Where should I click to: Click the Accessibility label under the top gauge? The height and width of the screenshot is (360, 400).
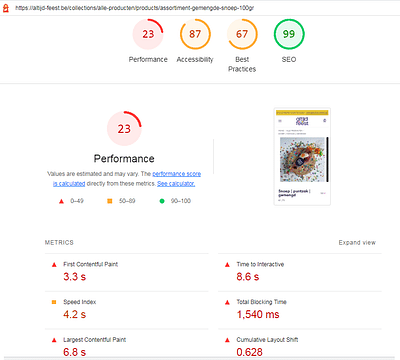(x=195, y=59)
